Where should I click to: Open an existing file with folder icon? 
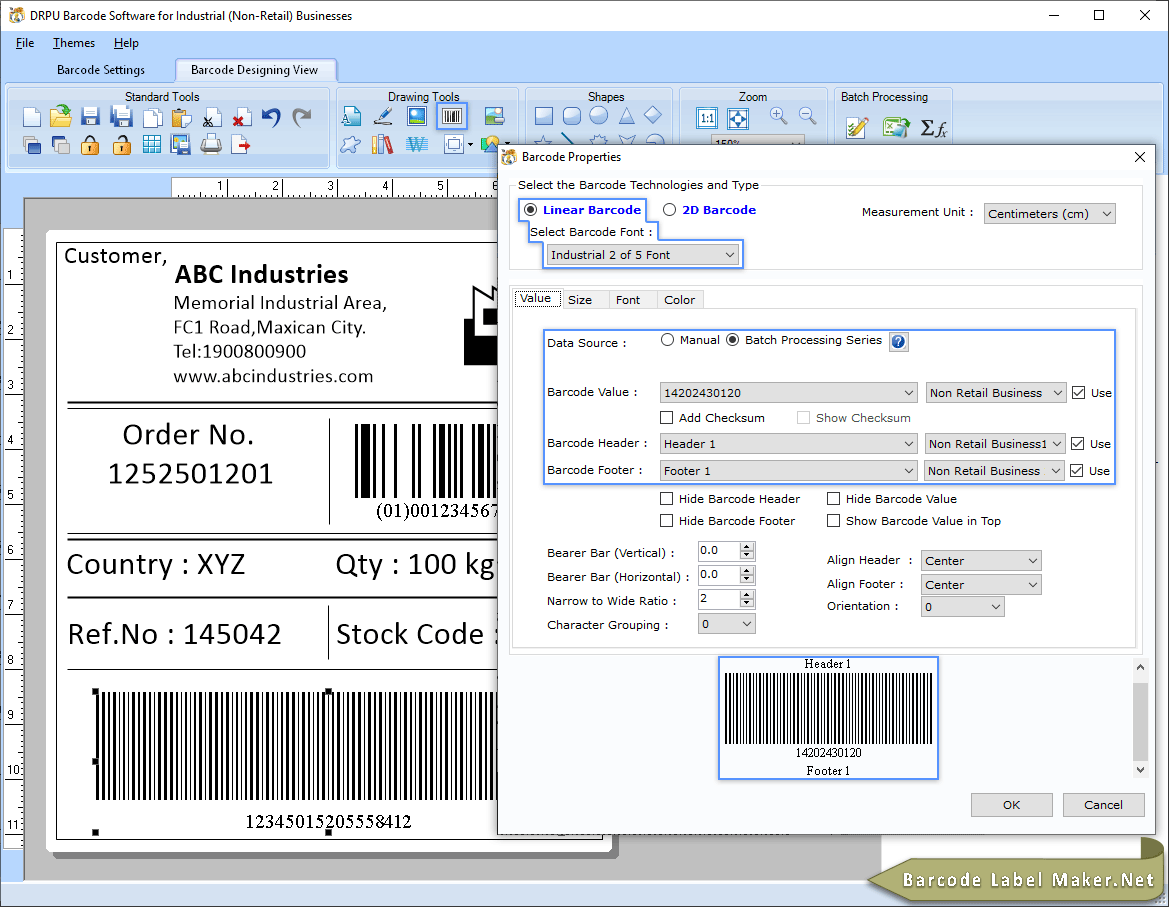click(61, 116)
